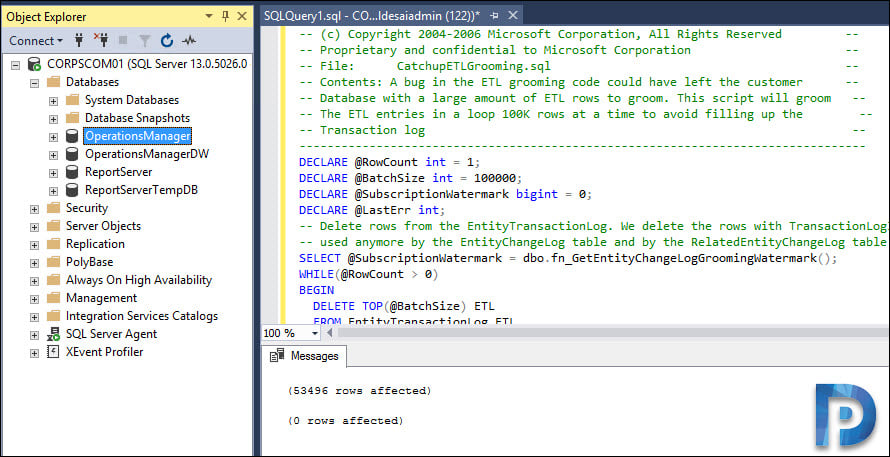This screenshot has height=457, width=890.
Task: Click the Database Snapshots folder icon
Action: [72, 118]
